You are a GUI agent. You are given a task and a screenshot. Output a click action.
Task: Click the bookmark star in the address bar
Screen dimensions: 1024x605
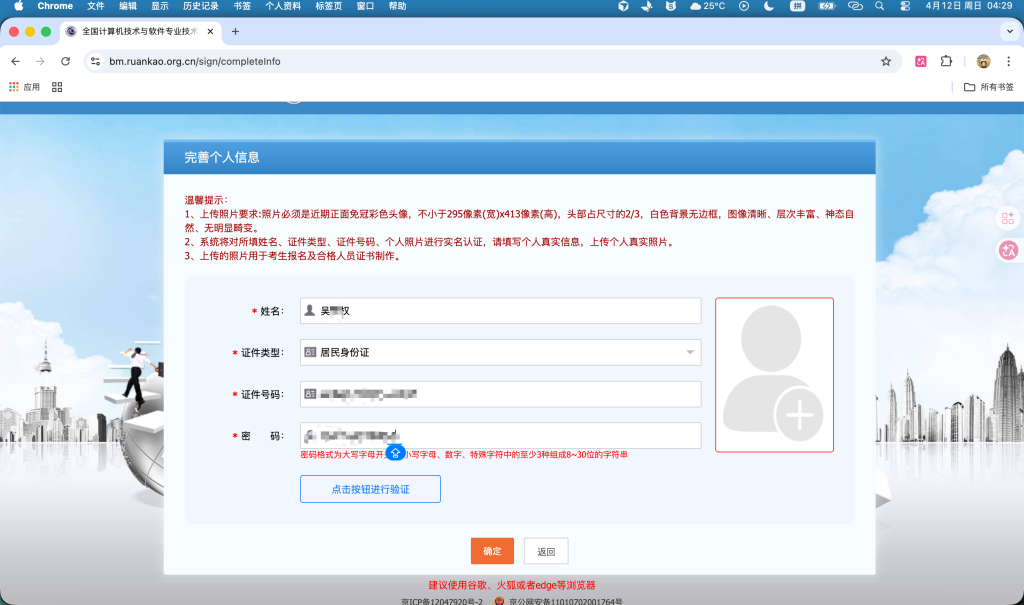point(885,61)
